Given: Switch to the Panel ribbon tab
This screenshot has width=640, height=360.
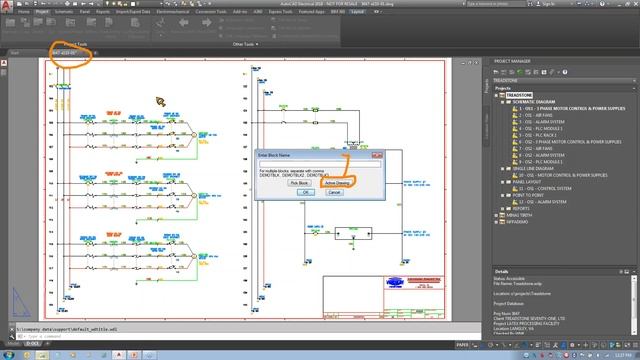Looking at the screenshot, I should (x=84, y=12).
